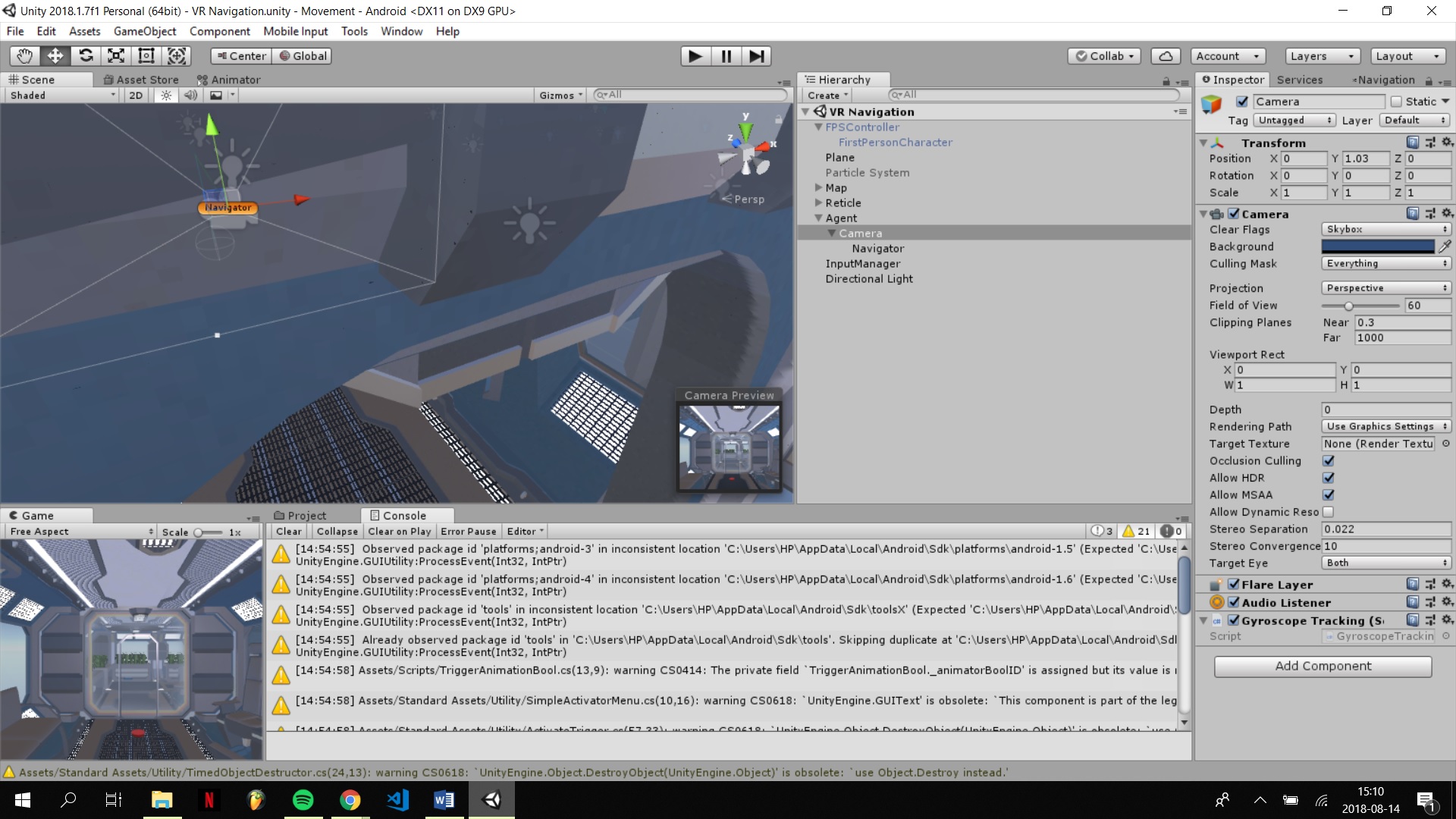
Task: Clear the Console messages
Action: click(288, 531)
